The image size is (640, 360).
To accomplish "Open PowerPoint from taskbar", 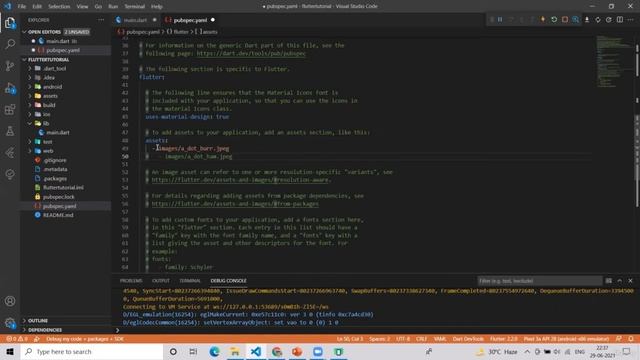I will click(x=297, y=352).
